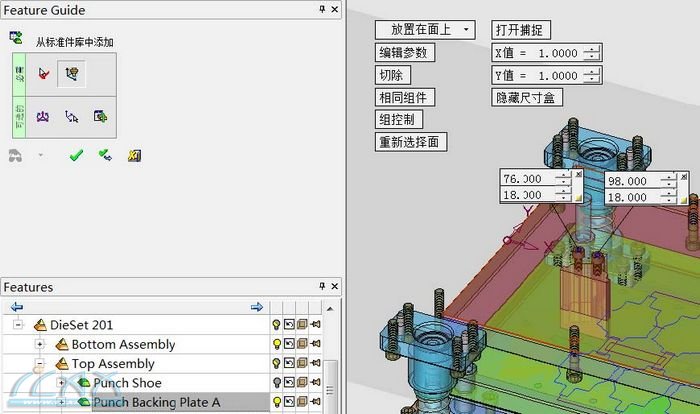Click the 组控制 button
The image size is (700, 414).
399,120
